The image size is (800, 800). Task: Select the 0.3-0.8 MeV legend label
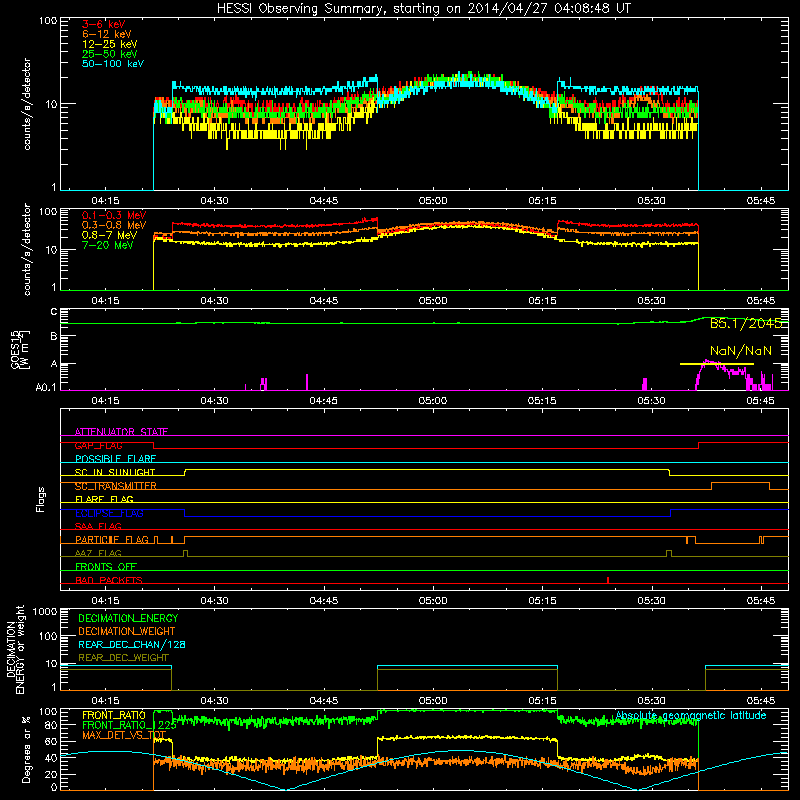click(114, 225)
